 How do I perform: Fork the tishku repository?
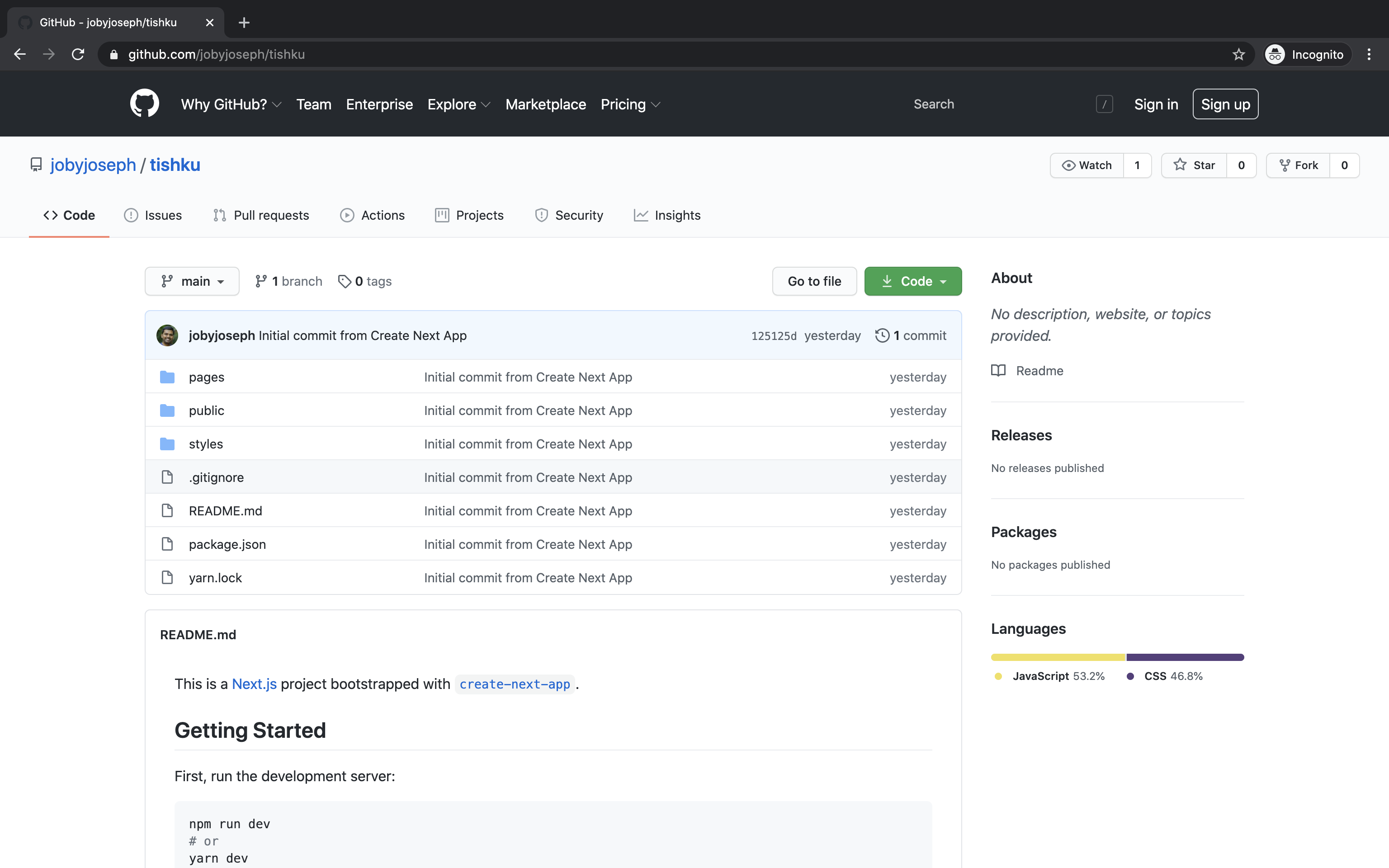pos(1298,165)
